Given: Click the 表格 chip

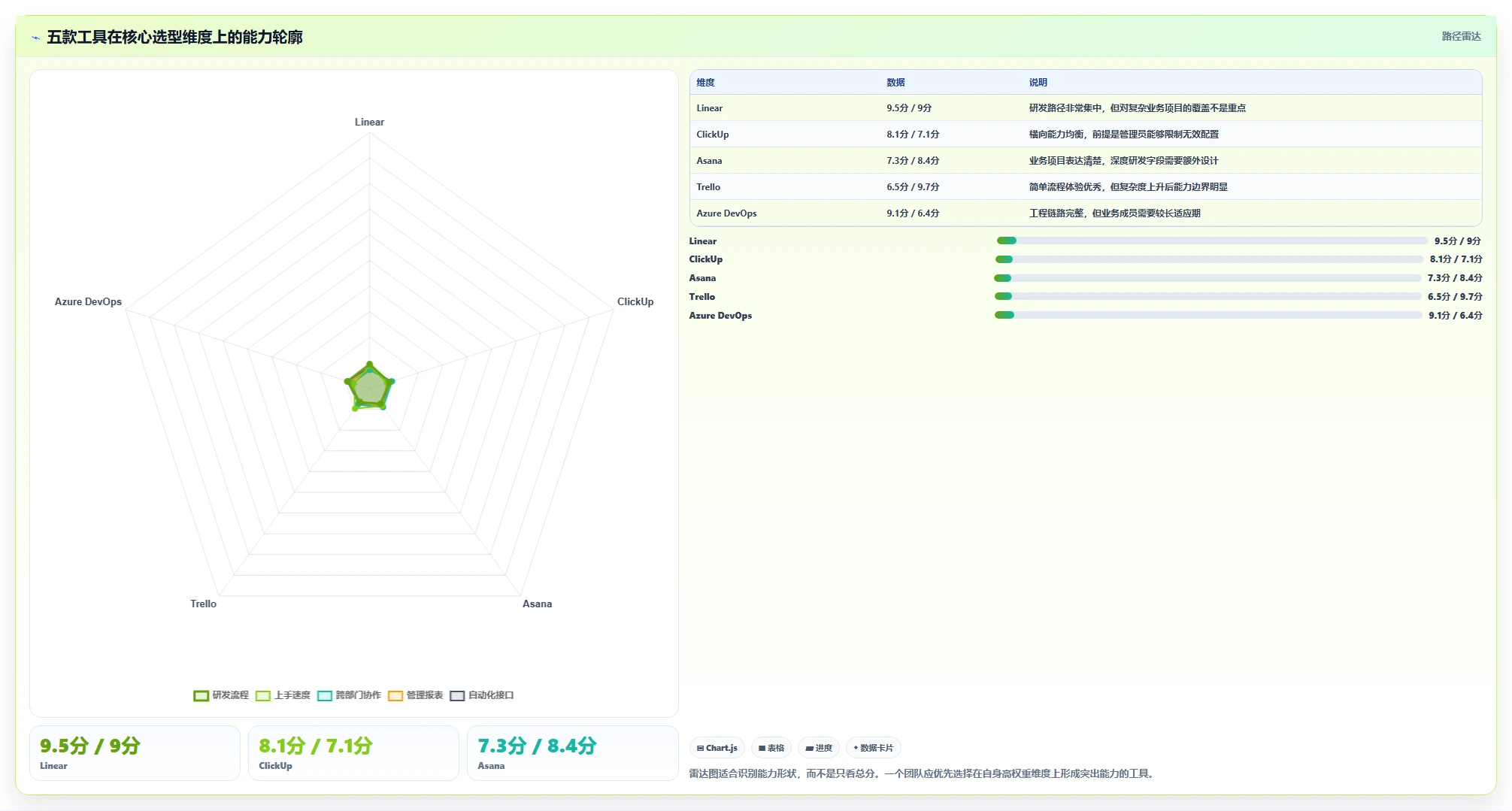Looking at the screenshot, I should 771,748.
